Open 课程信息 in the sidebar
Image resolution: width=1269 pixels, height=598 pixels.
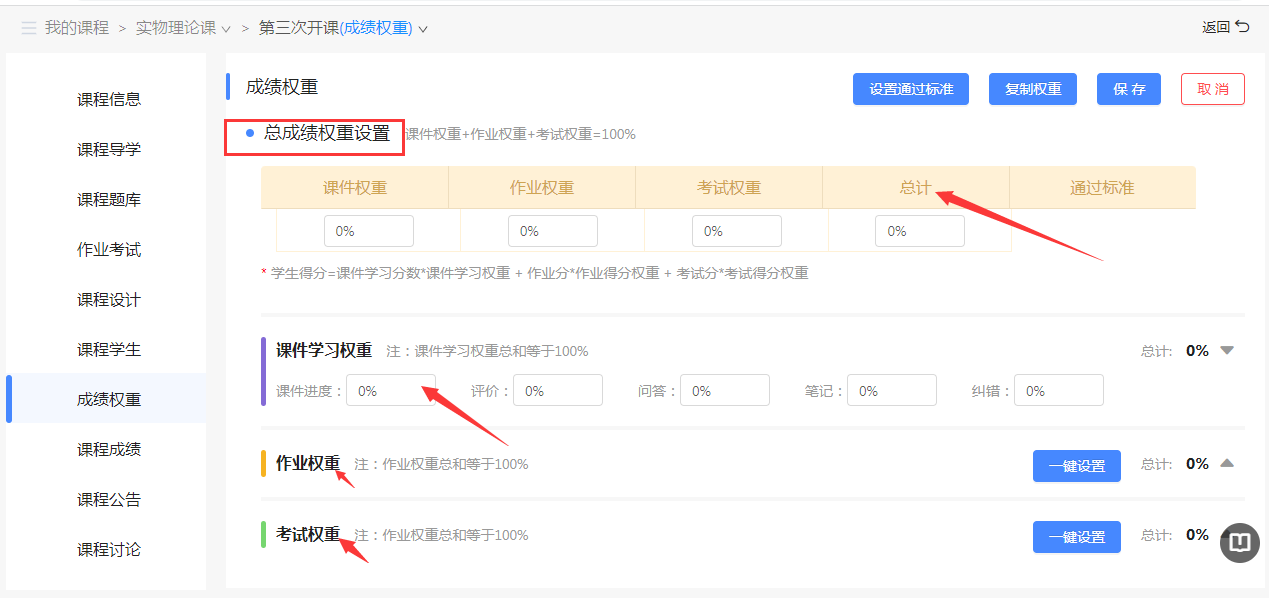point(109,99)
